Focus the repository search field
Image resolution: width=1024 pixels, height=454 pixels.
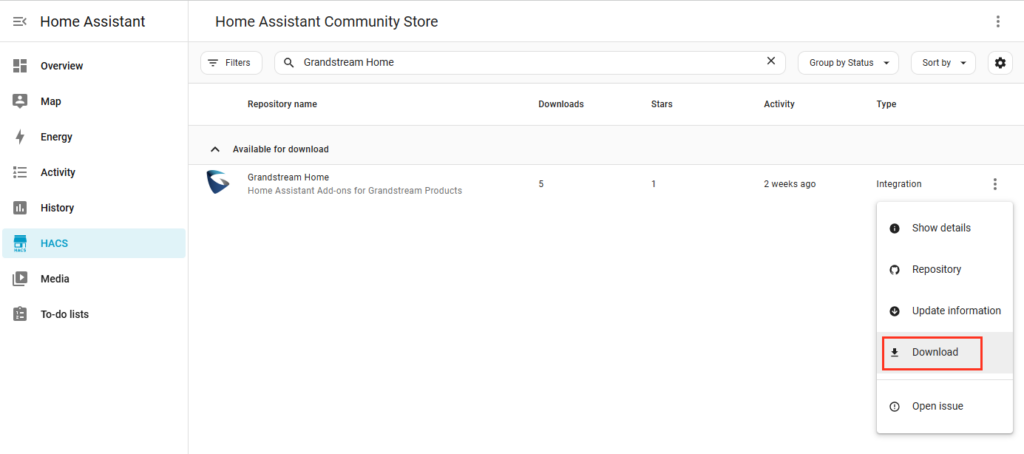[x=532, y=63]
